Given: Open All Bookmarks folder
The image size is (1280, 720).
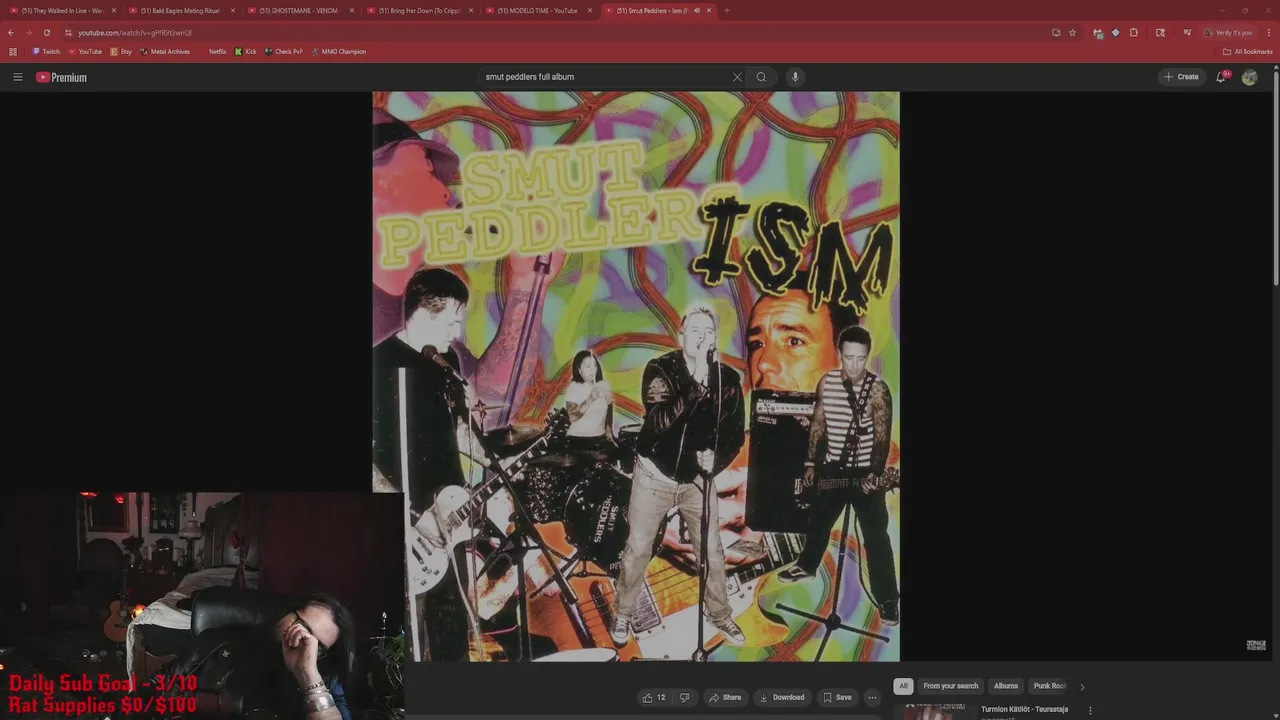Looking at the screenshot, I should [1248, 51].
